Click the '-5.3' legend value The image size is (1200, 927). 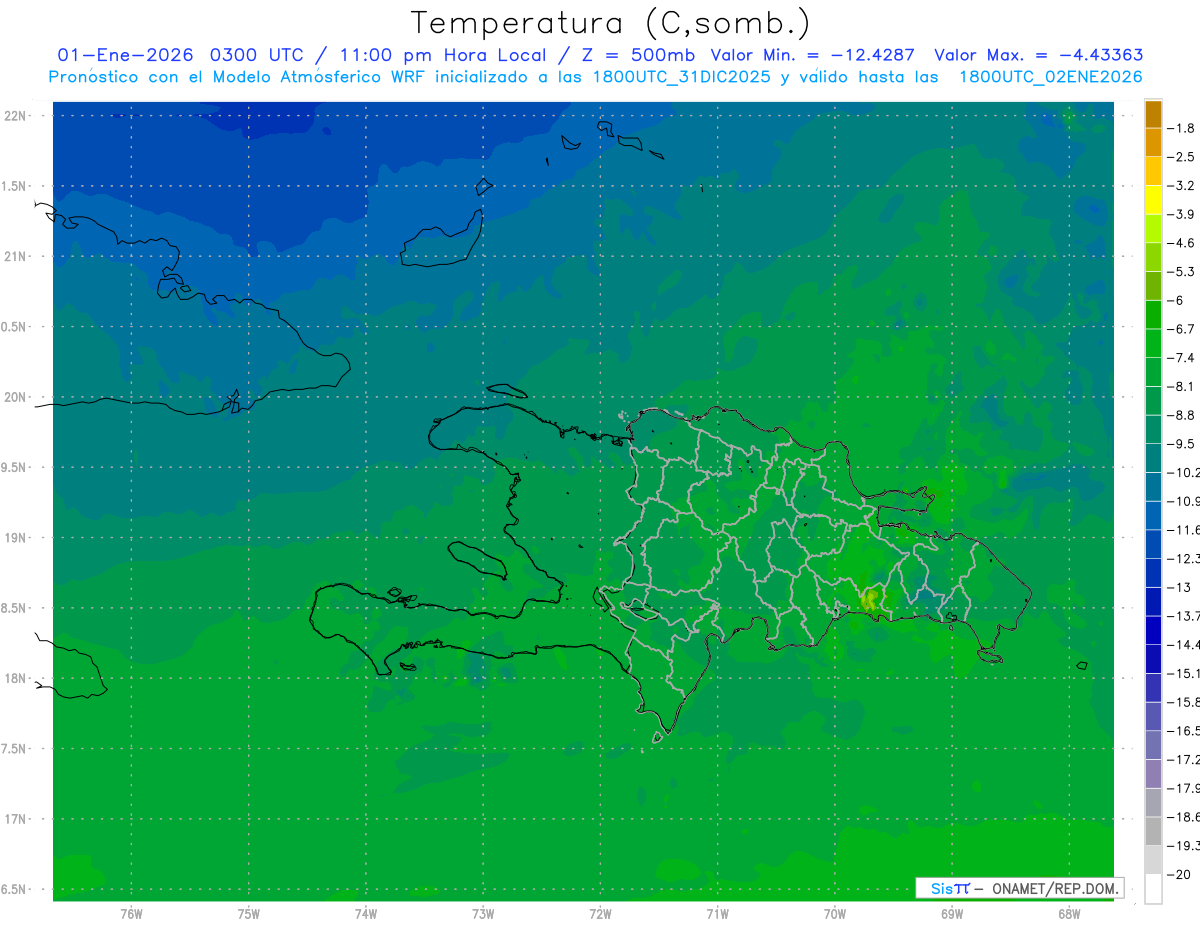pos(1182,272)
